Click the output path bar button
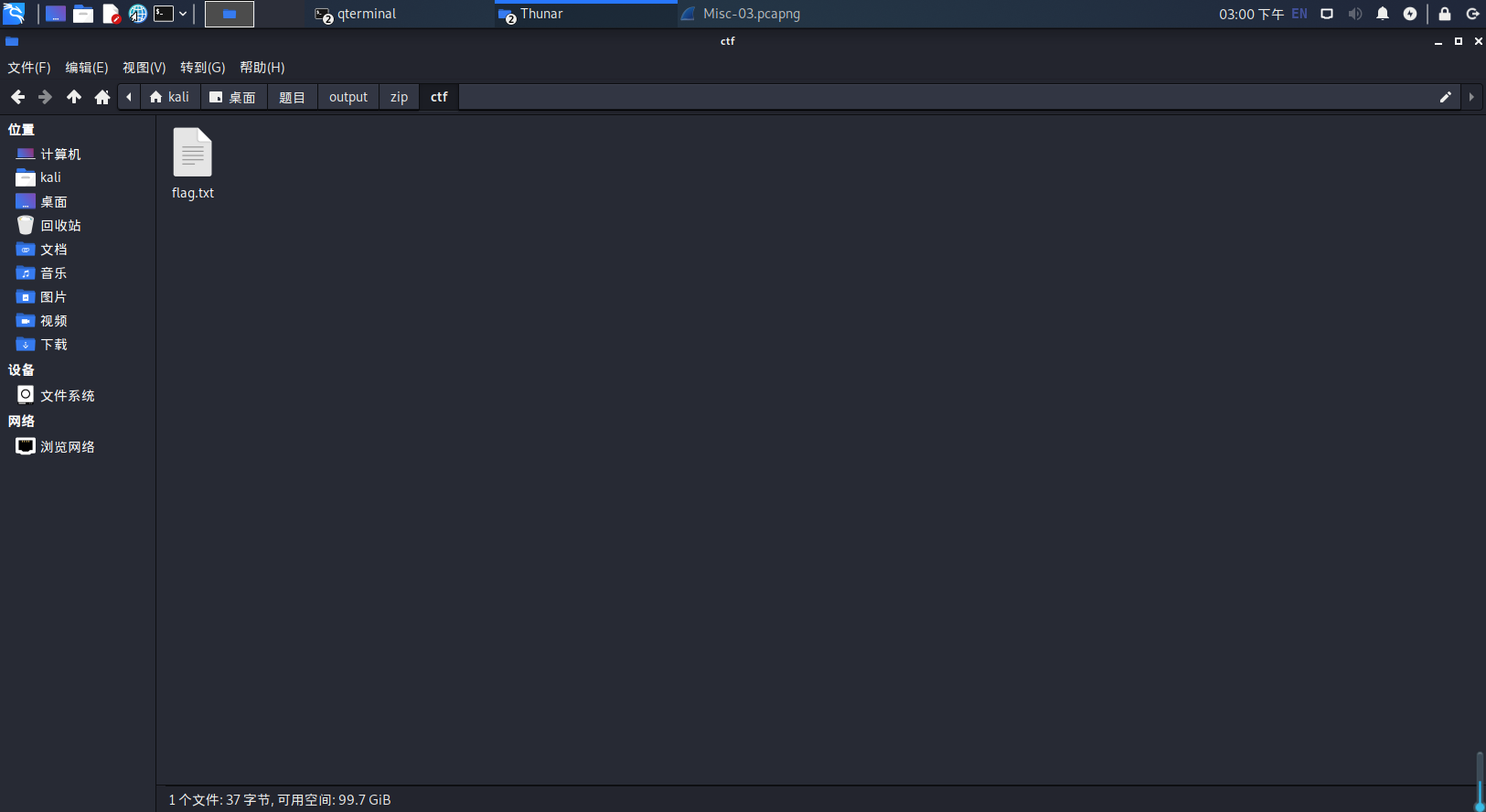The height and width of the screenshot is (812, 1486). pos(348,97)
